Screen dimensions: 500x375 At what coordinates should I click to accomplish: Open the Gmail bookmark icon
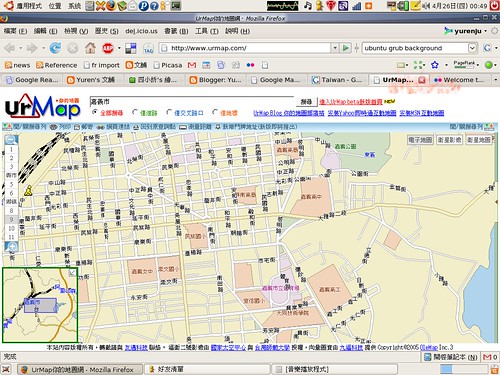click(x=192, y=65)
